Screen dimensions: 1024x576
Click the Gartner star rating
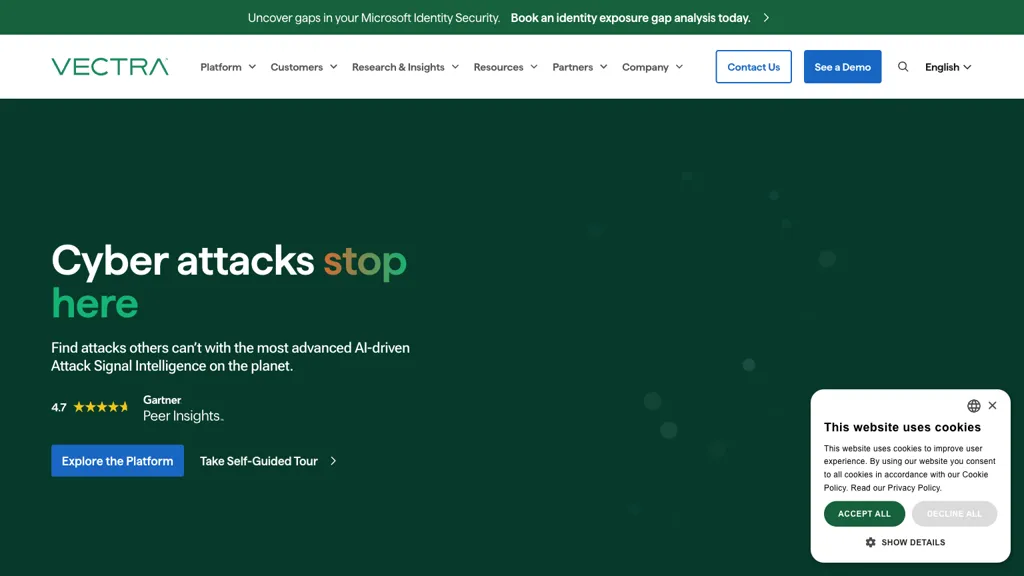point(101,407)
